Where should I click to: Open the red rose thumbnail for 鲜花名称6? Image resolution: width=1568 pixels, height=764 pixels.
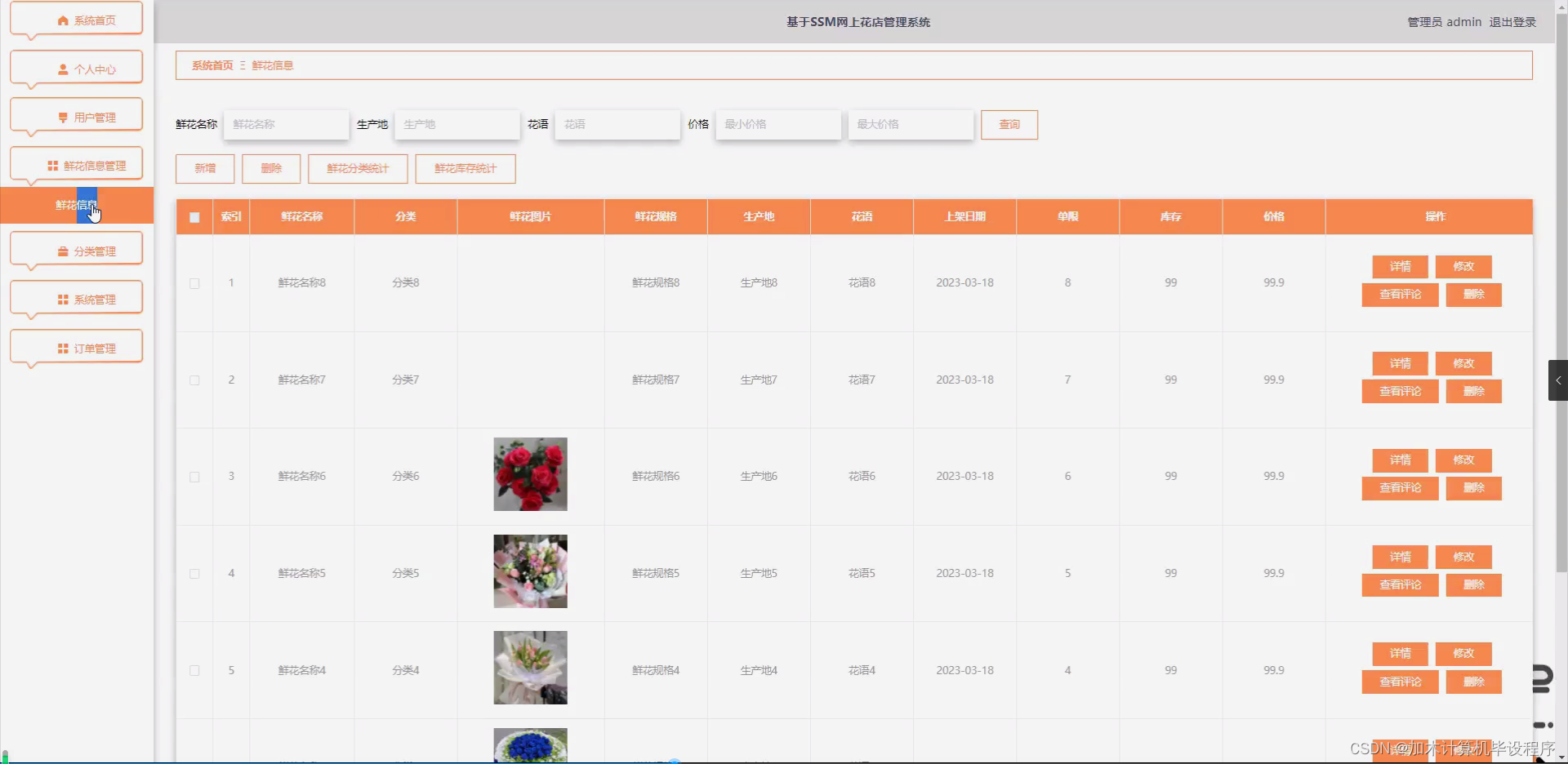(529, 473)
